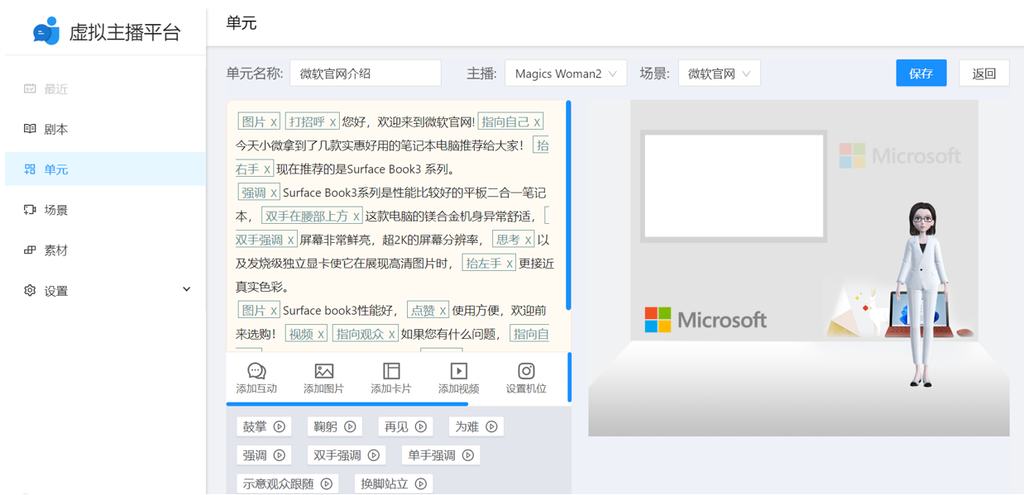Click the script editor vertical scrollbar
Screen dimensions: 1024x495
pos(569,204)
